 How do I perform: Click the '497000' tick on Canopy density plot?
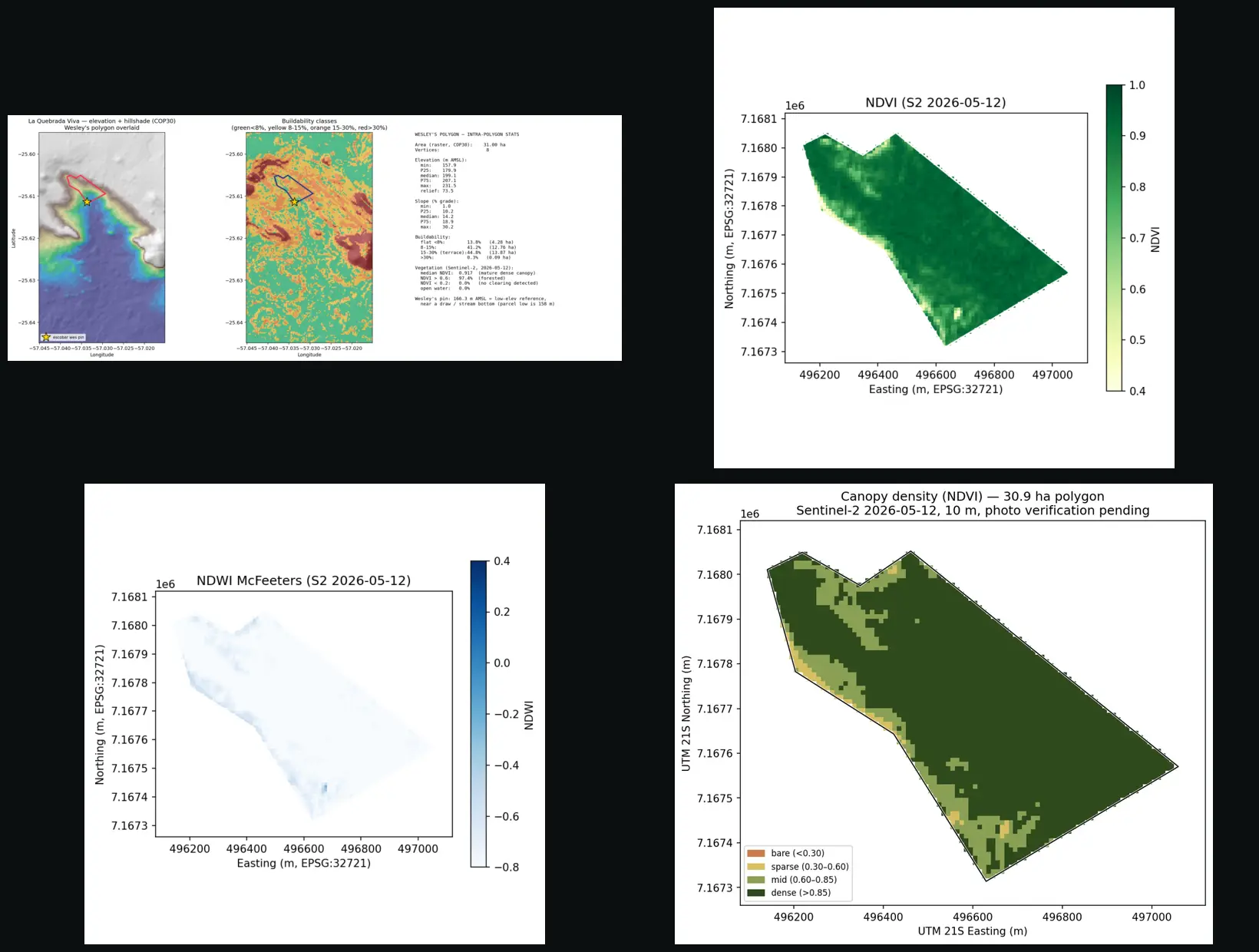1152,917
